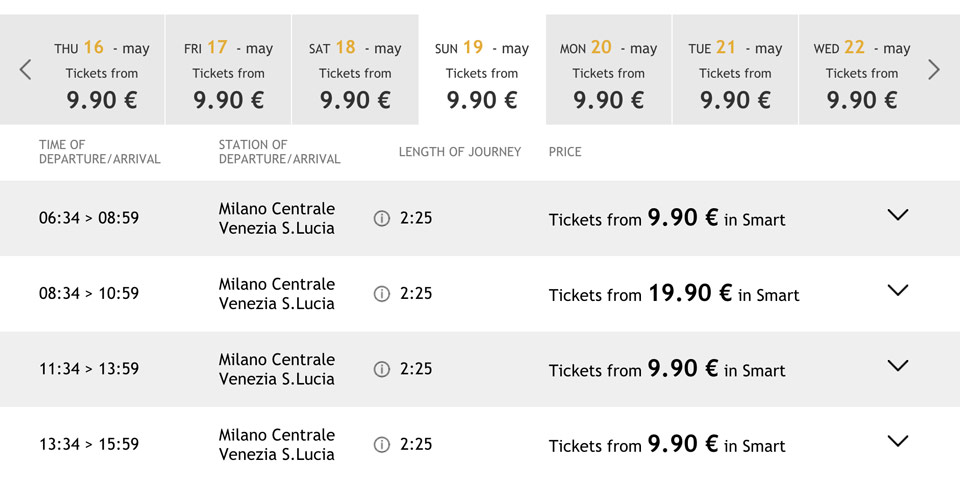Click 9.90 € price on 06:34 train
This screenshot has height=477, width=960.
tap(683, 218)
